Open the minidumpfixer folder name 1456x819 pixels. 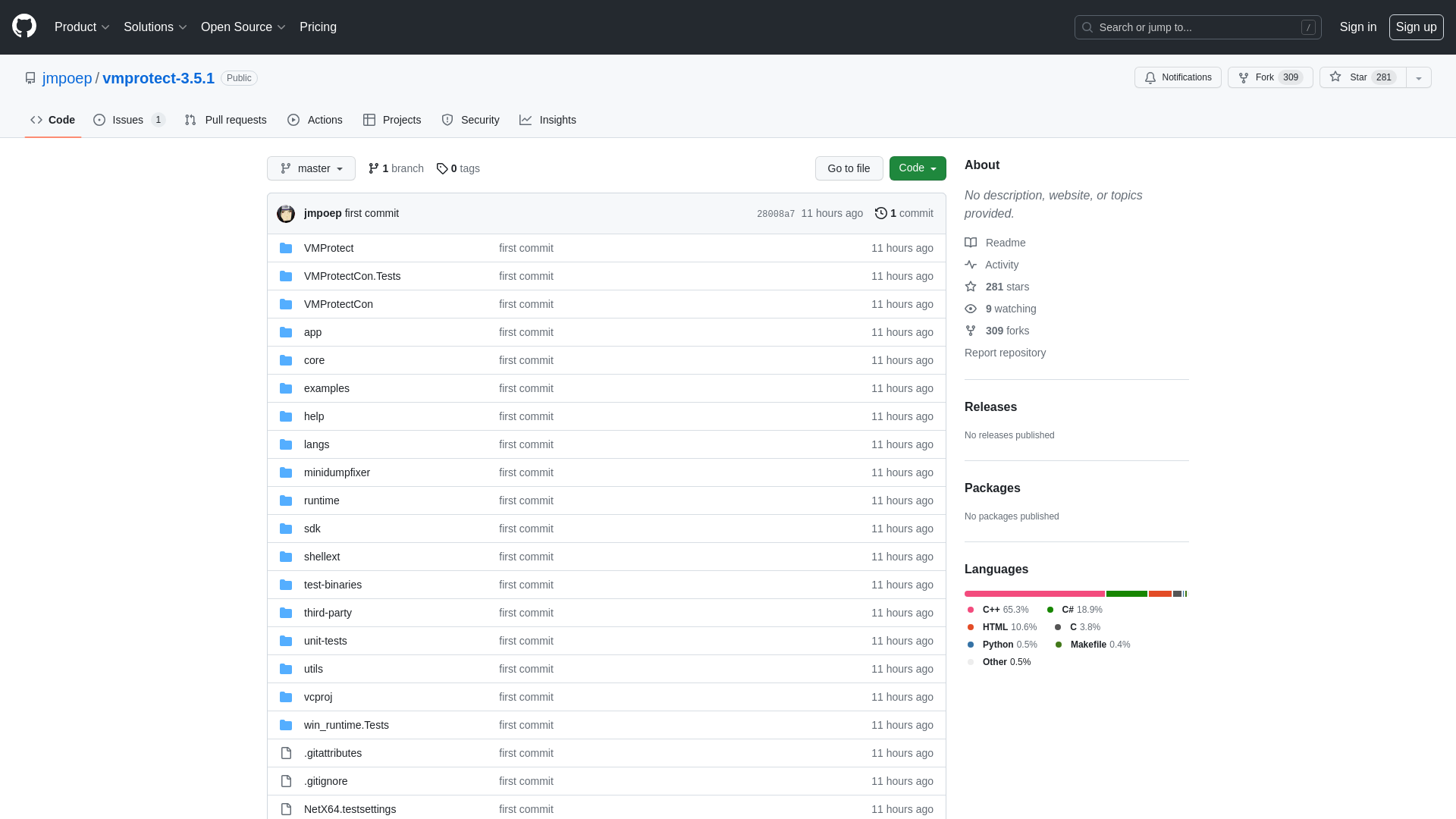[337, 472]
